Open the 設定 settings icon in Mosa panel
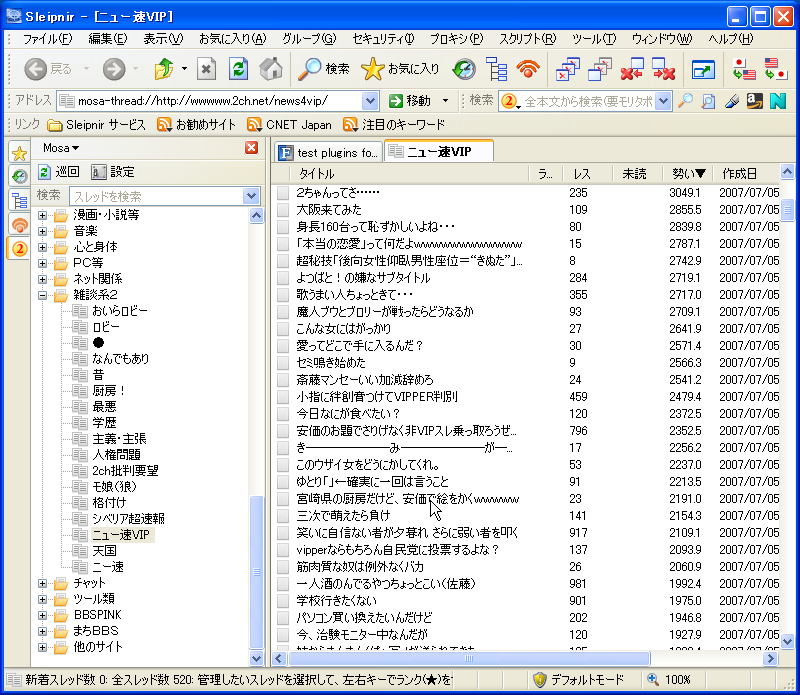The height and width of the screenshot is (695, 800). coord(98,172)
